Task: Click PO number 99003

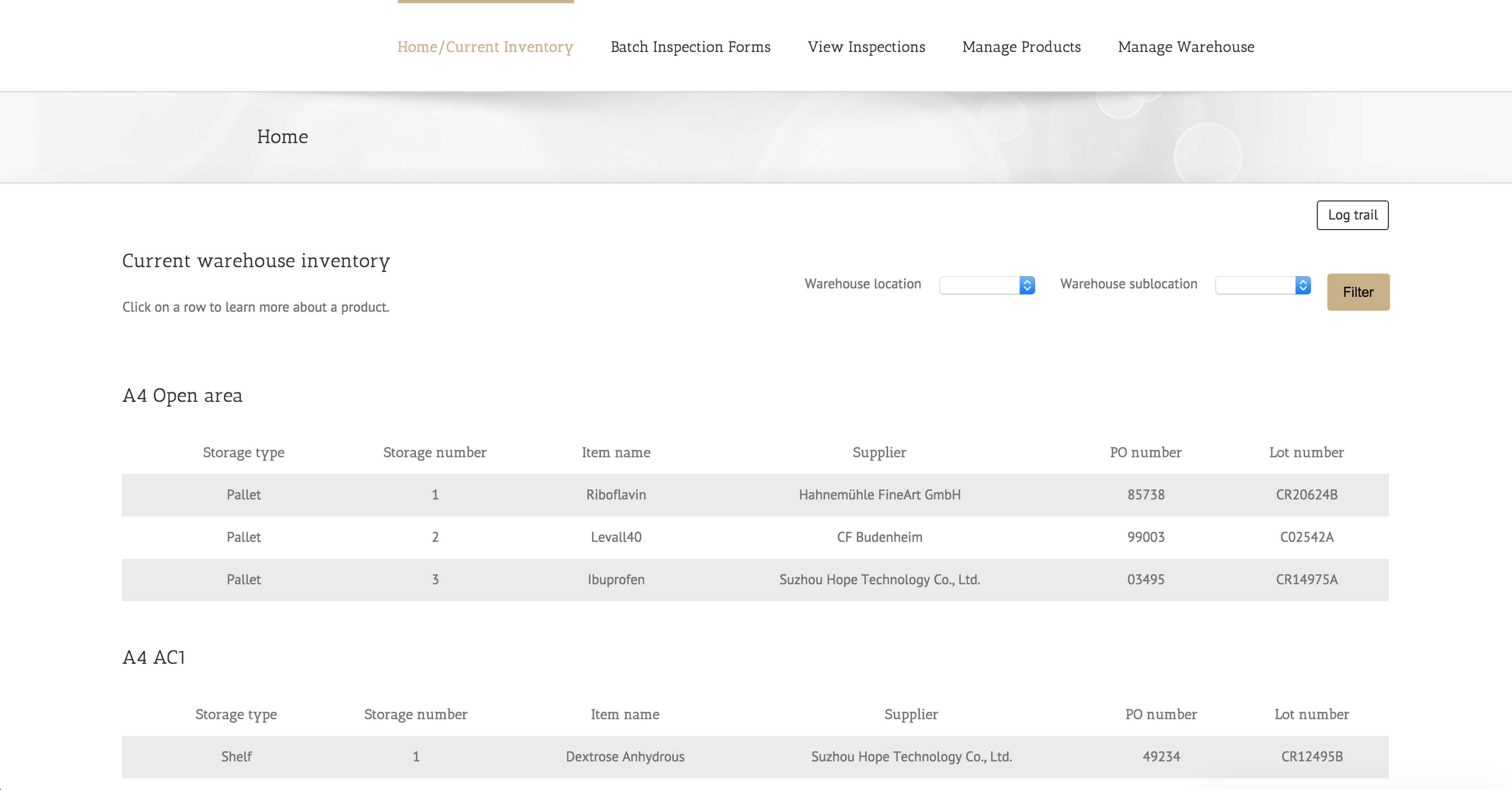Action: (1146, 537)
